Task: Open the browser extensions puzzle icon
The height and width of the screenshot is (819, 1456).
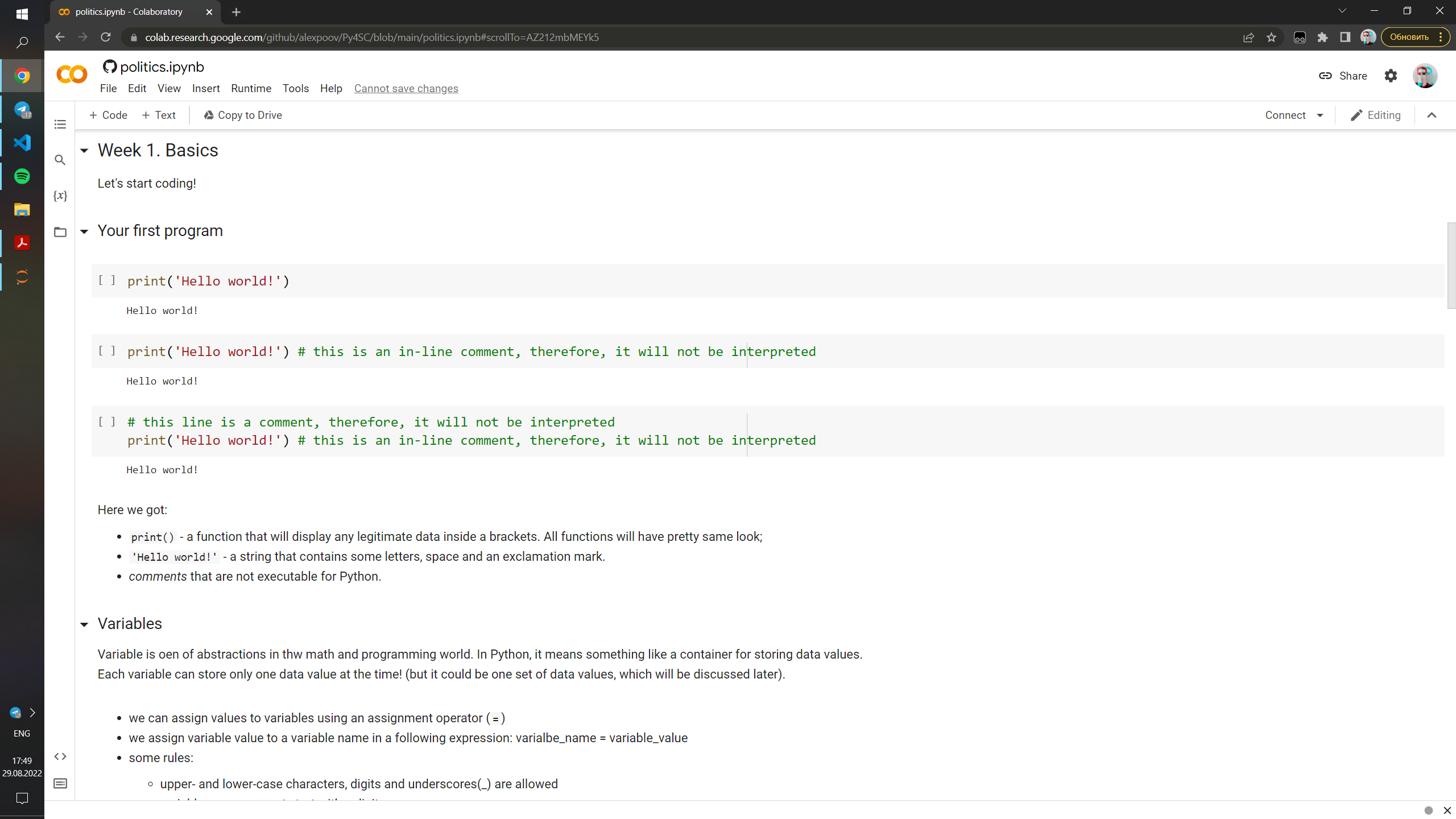Action: point(1322,38)
